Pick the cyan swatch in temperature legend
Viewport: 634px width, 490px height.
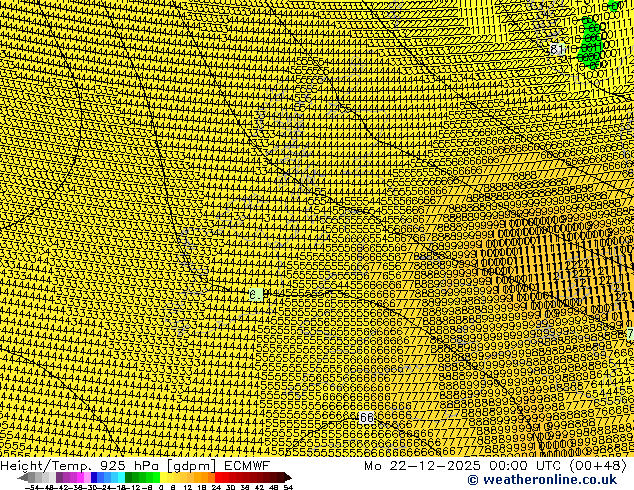click(121, 477)
